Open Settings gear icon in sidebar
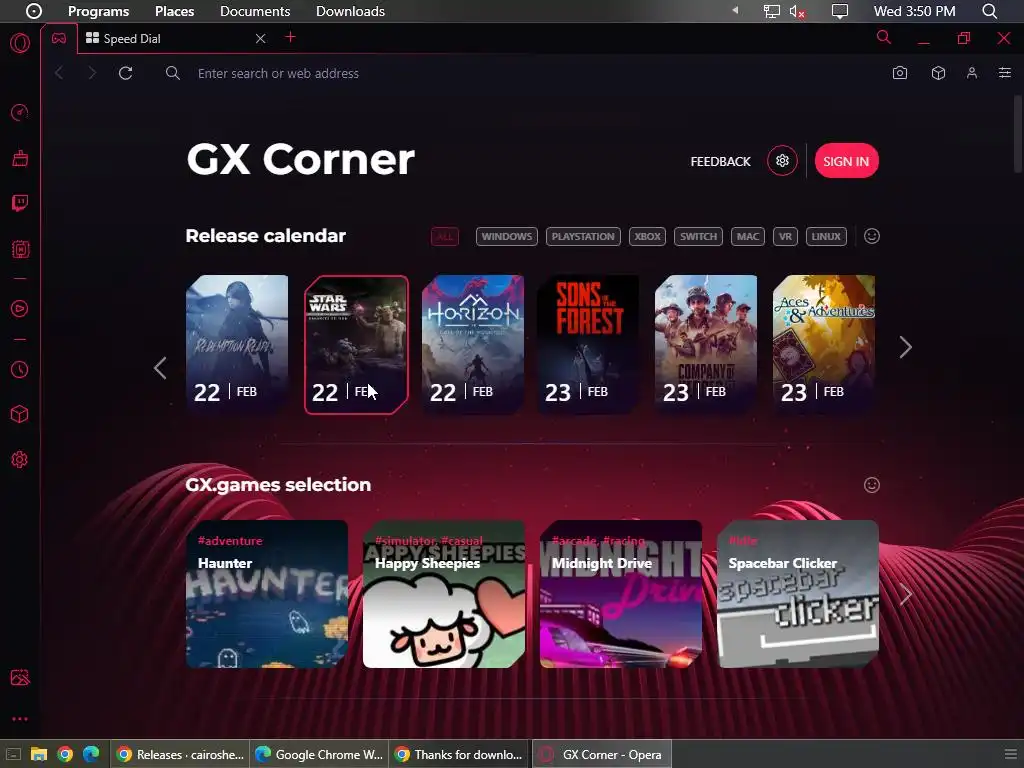1024x768 pixels. (20, 459)
